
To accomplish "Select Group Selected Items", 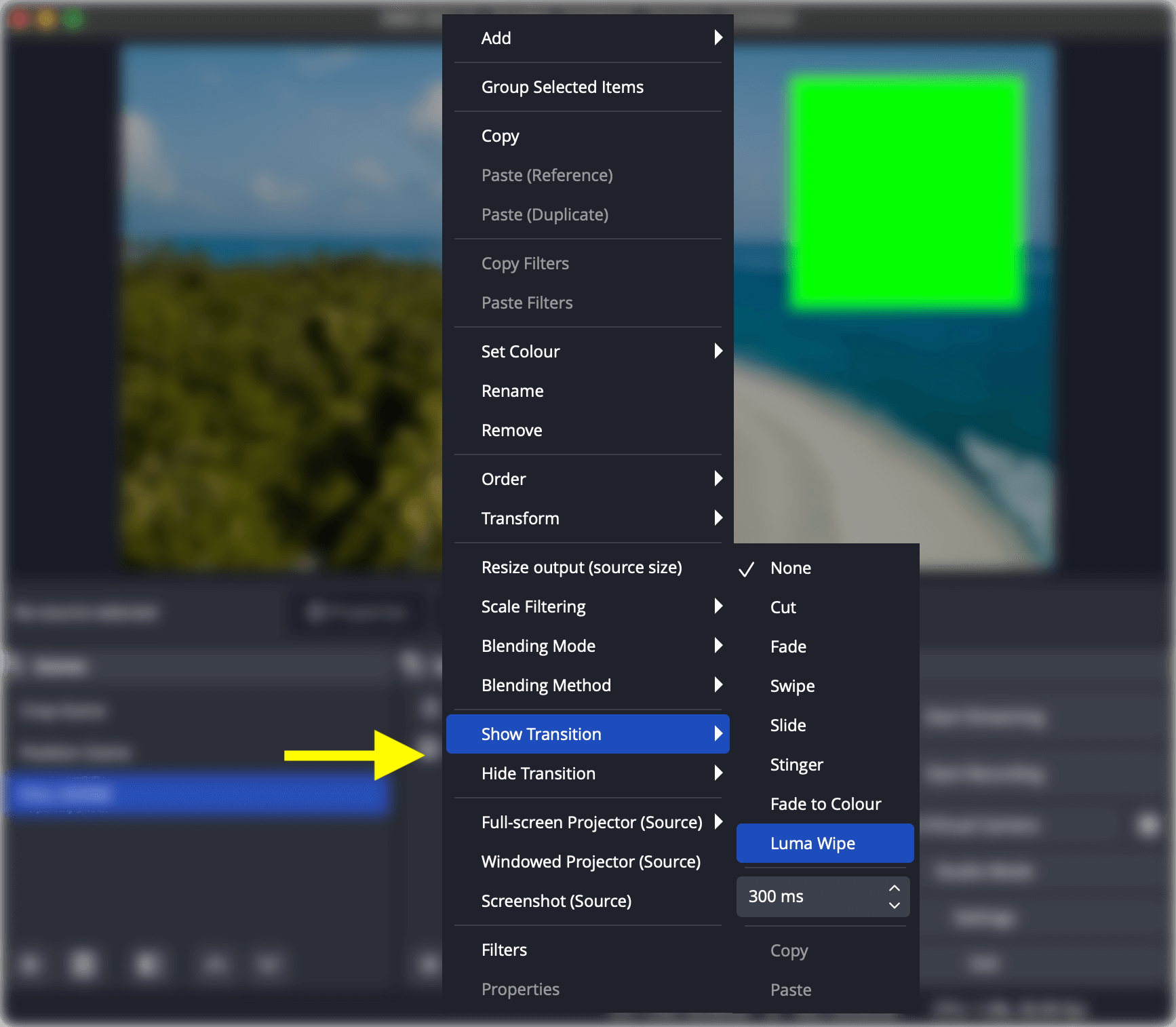I will (562, 87).
